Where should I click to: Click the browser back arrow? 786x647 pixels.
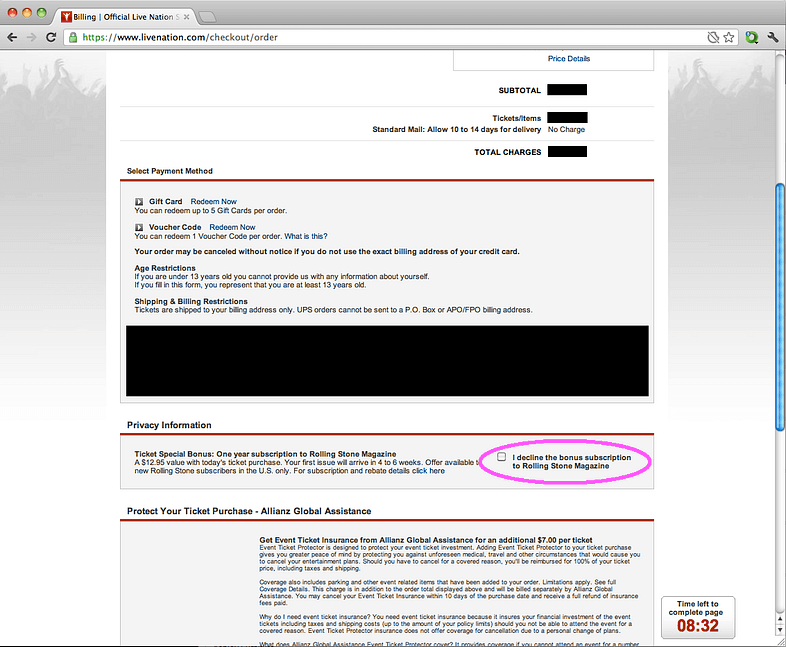(13, 37)
